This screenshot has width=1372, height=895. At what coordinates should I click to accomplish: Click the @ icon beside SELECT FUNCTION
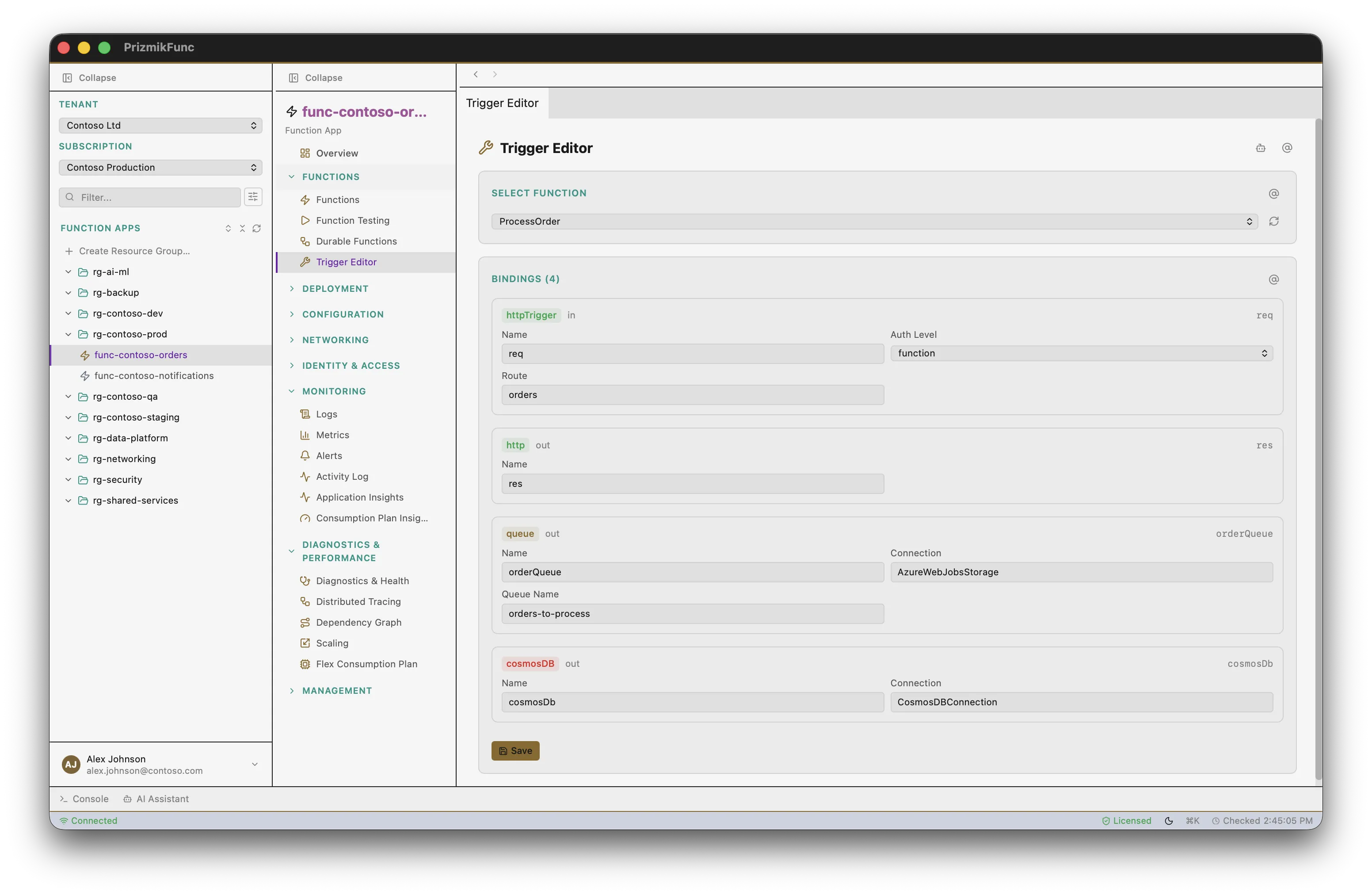(x=1274, y=194)
